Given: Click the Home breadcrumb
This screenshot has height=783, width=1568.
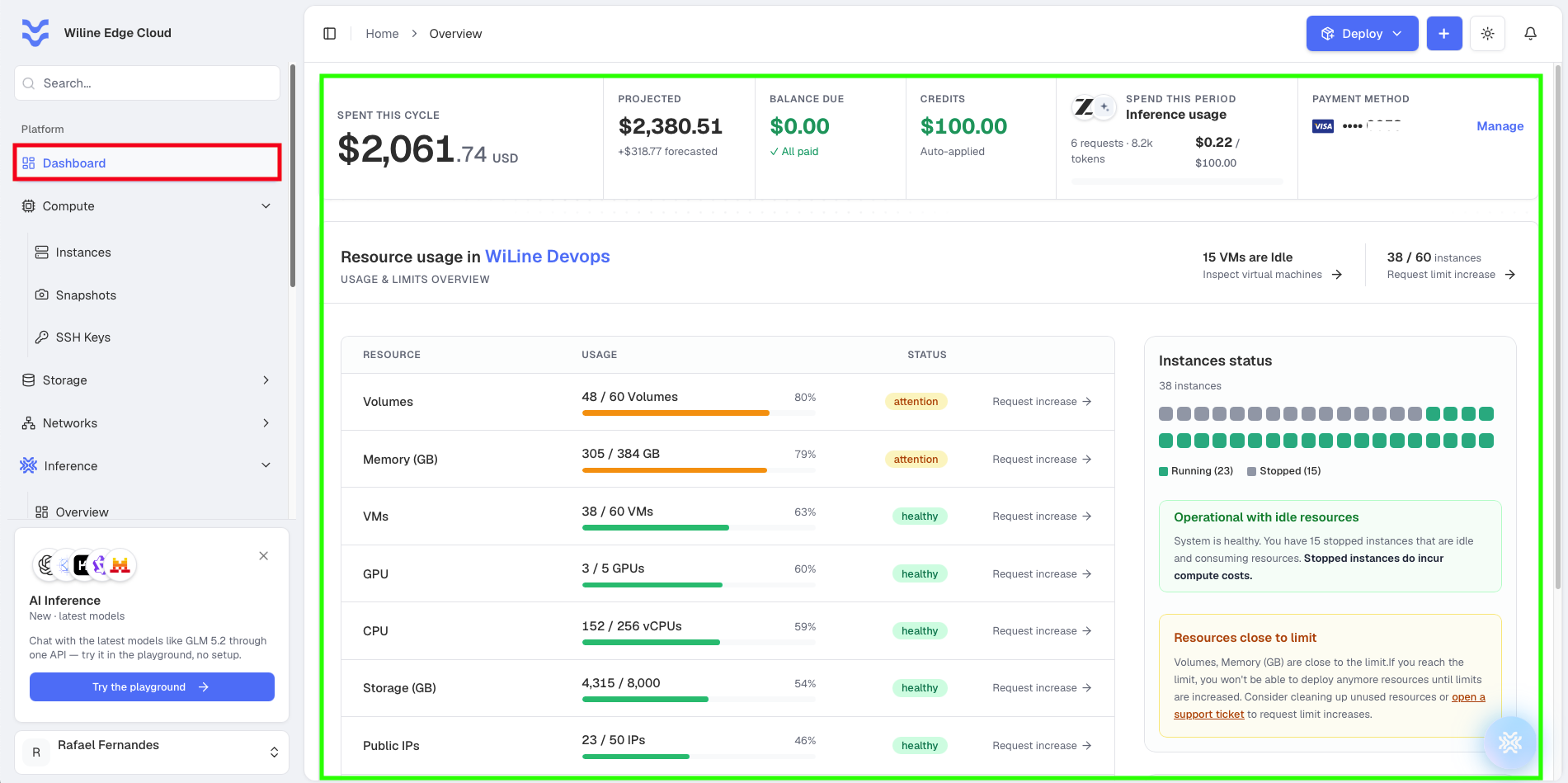Looking at the screenshot, I should pos(382,34).
